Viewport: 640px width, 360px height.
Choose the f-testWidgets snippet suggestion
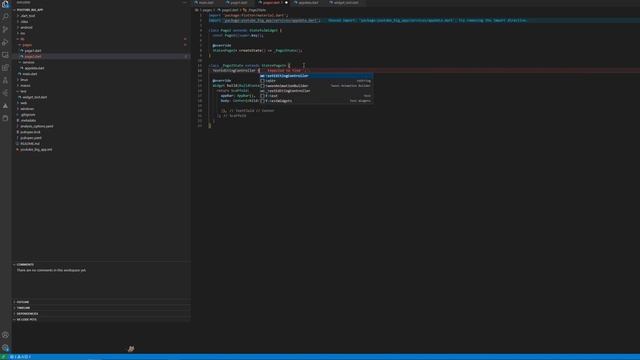coord(316,101)
